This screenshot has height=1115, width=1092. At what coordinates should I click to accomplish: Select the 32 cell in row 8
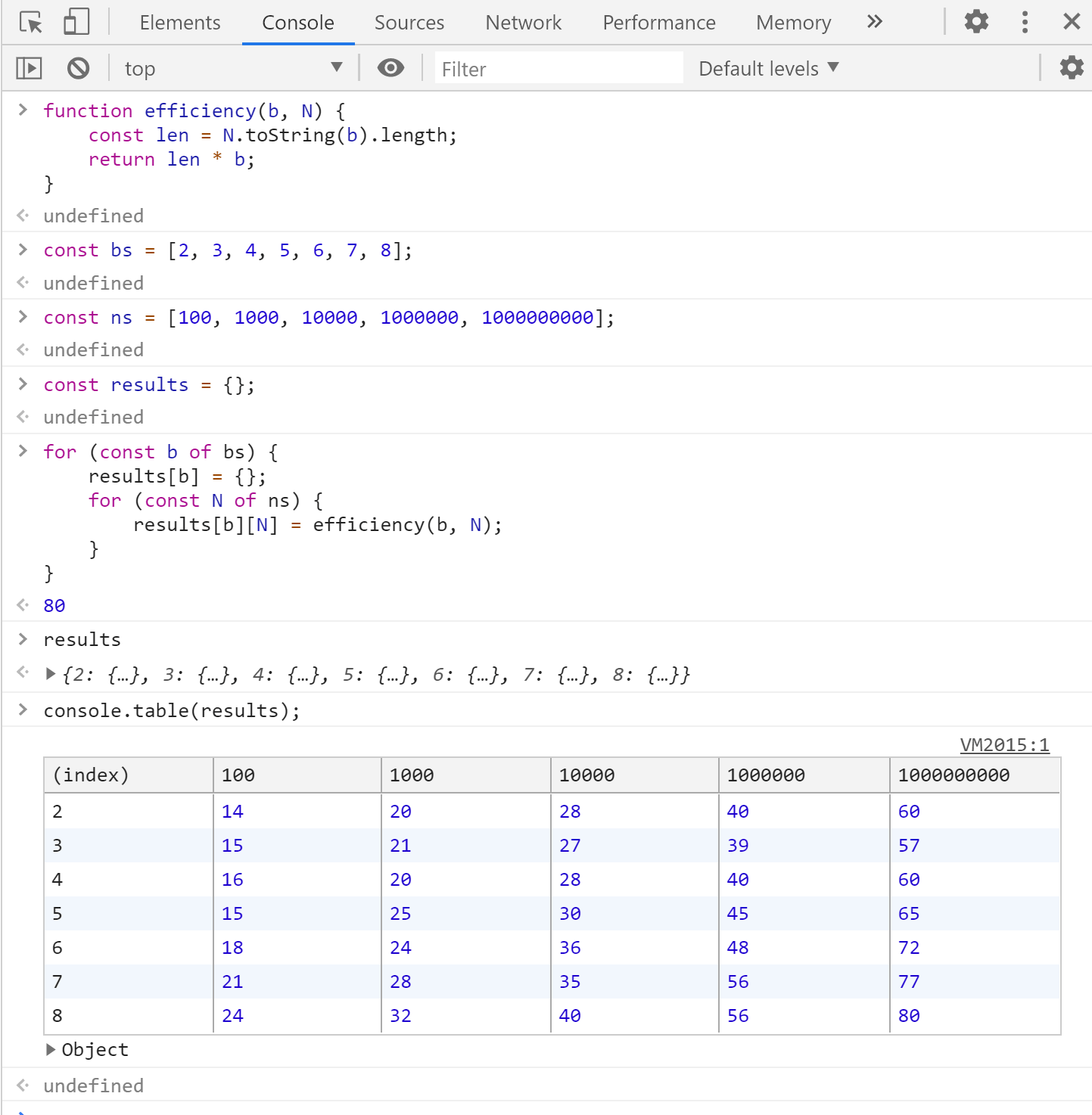pos(466,1015)
